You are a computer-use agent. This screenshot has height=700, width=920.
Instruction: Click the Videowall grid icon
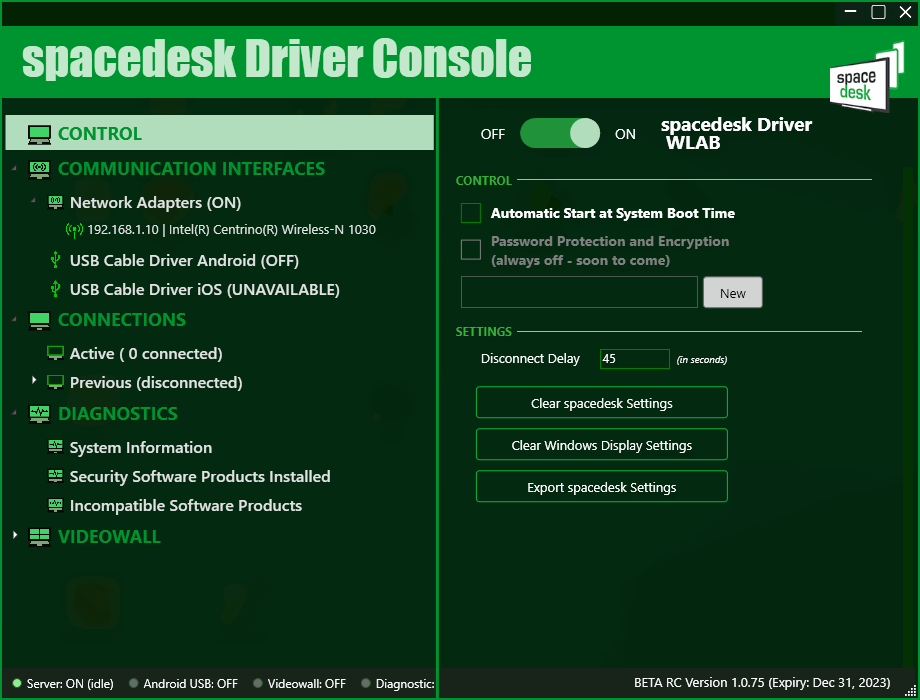(x=40, y=537)
